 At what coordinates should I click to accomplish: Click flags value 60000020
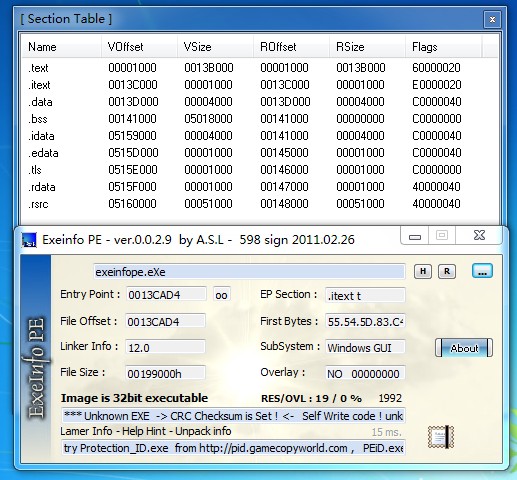tap(436, 68)
